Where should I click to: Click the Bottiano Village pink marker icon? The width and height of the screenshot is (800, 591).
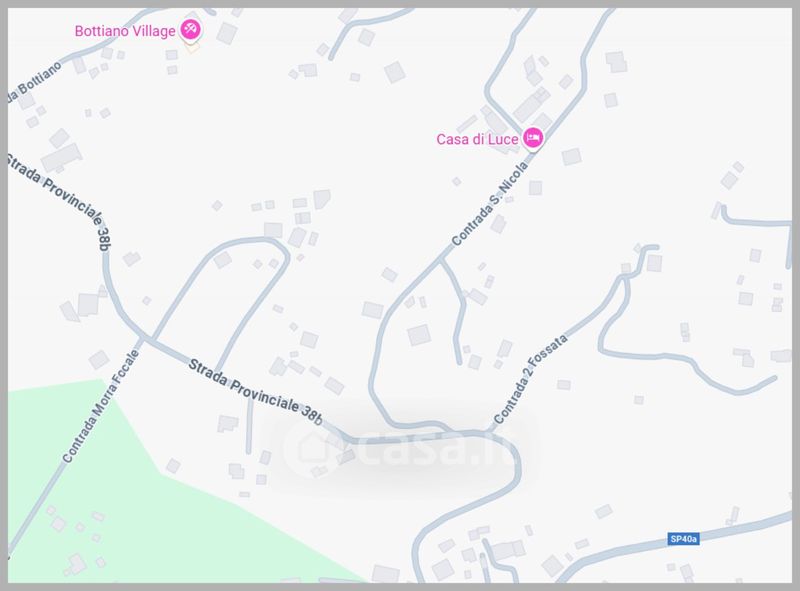191,29
